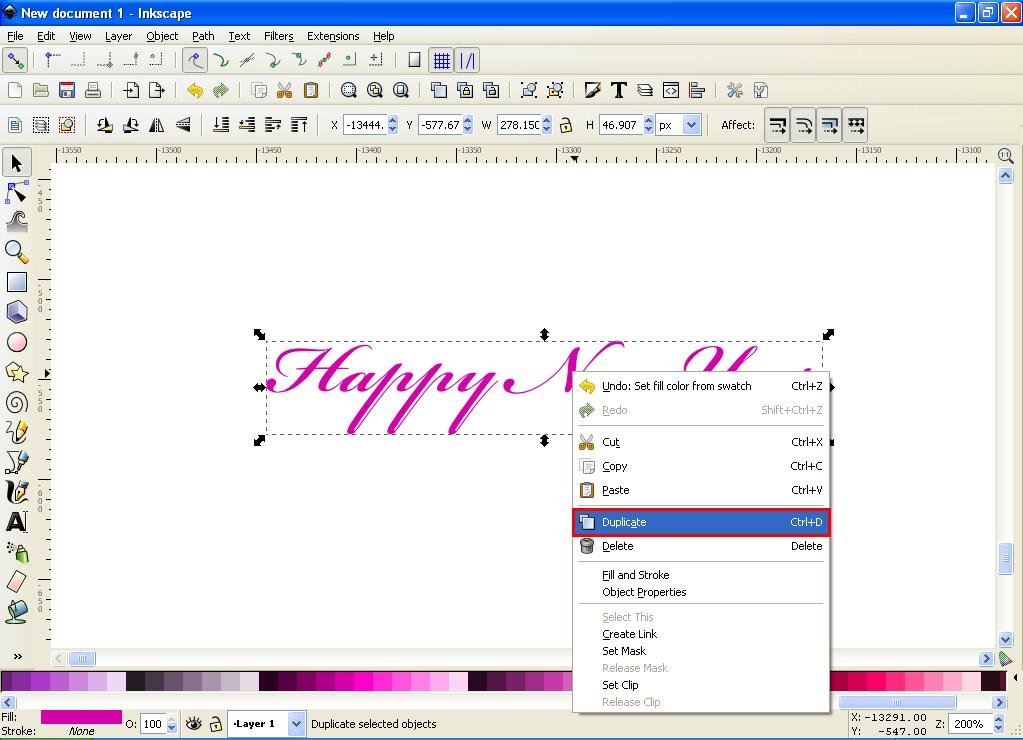Toggle Affect move patterns button
Image resolution: width=1023 pixels, height=740 pixels.
[x=855, y=125]
